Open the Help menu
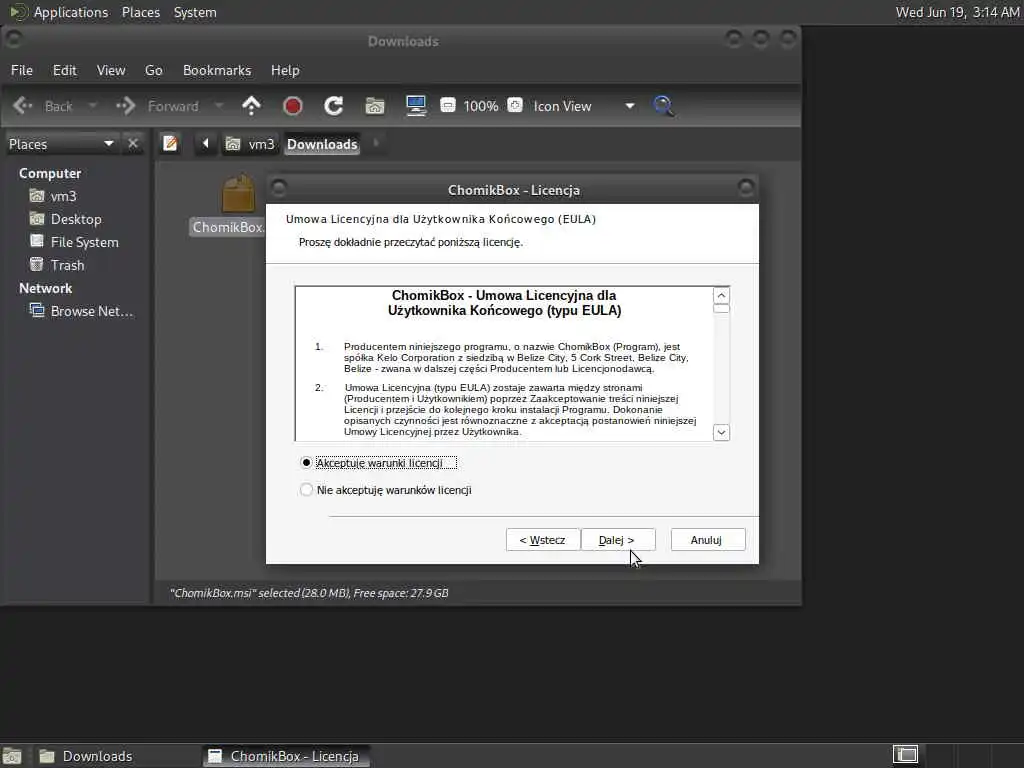 point(285,70)
